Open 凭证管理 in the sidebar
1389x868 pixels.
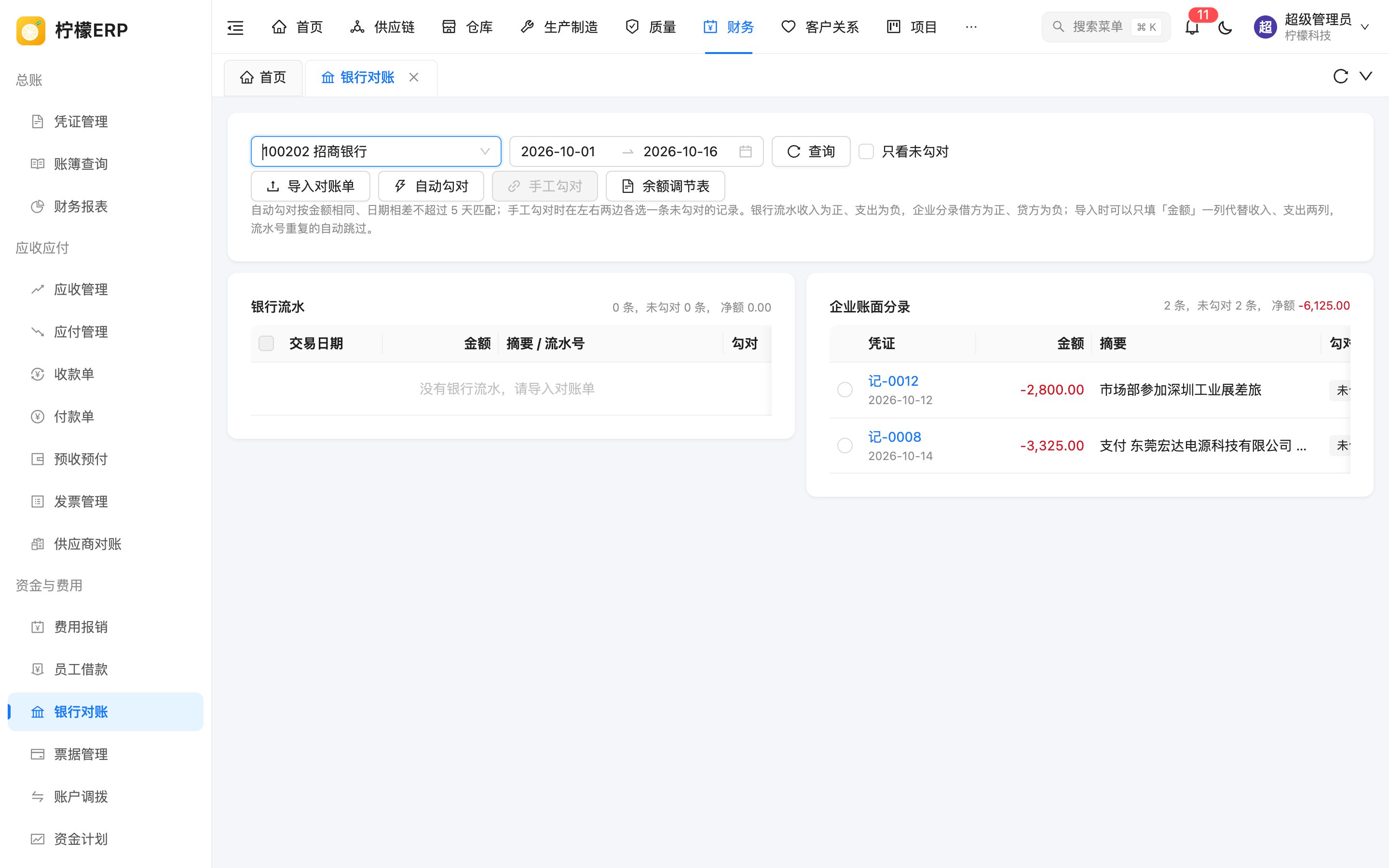point(106,122)
